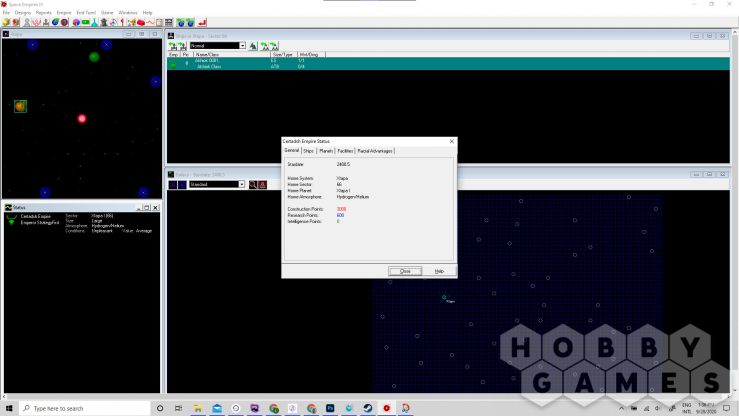Switch to Planets tab in Empire Status

point(326,151)
